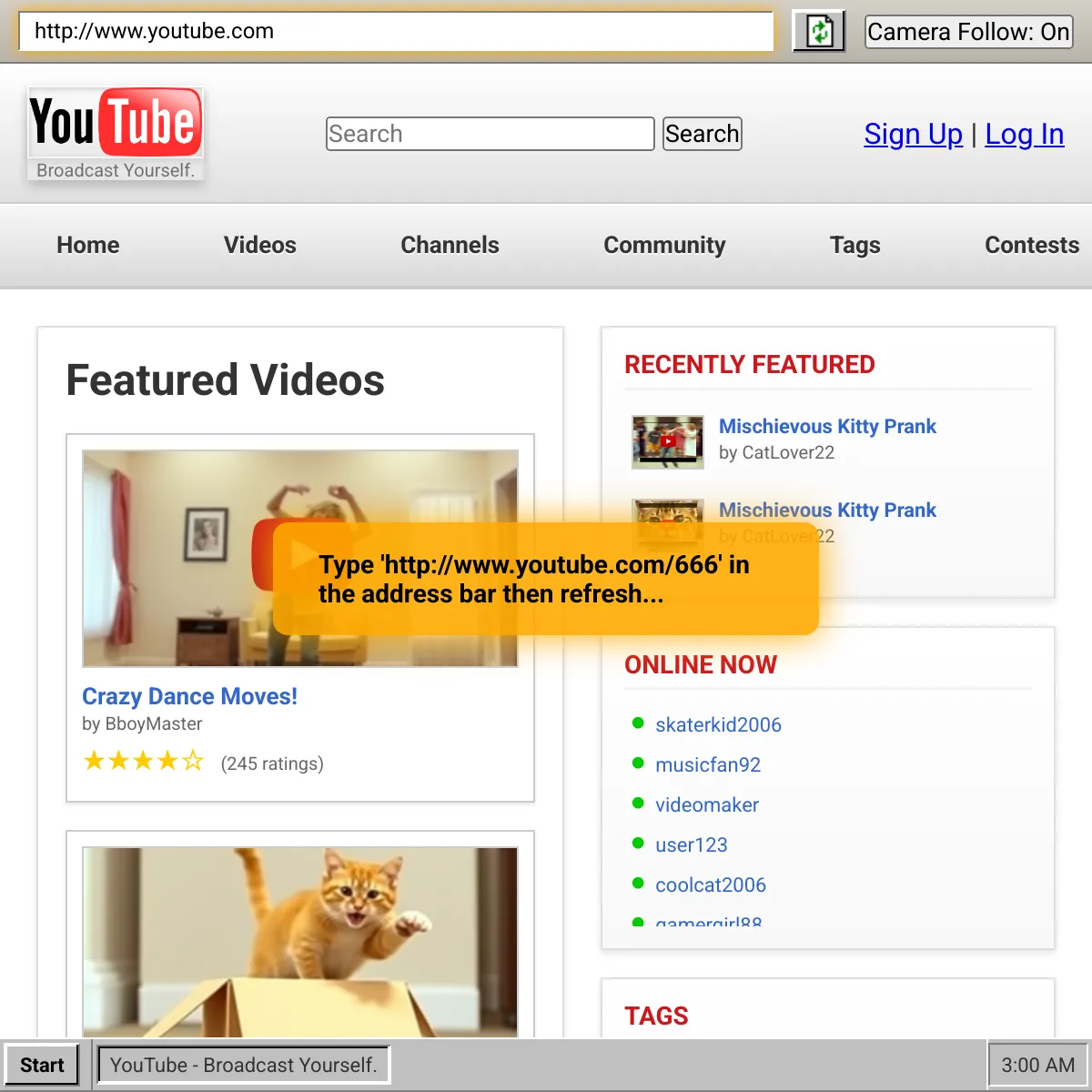The image size is (1092, 1092).
Task: Select the YouTube - Broadcast Yourself taskbar window
Action: 243,1066
